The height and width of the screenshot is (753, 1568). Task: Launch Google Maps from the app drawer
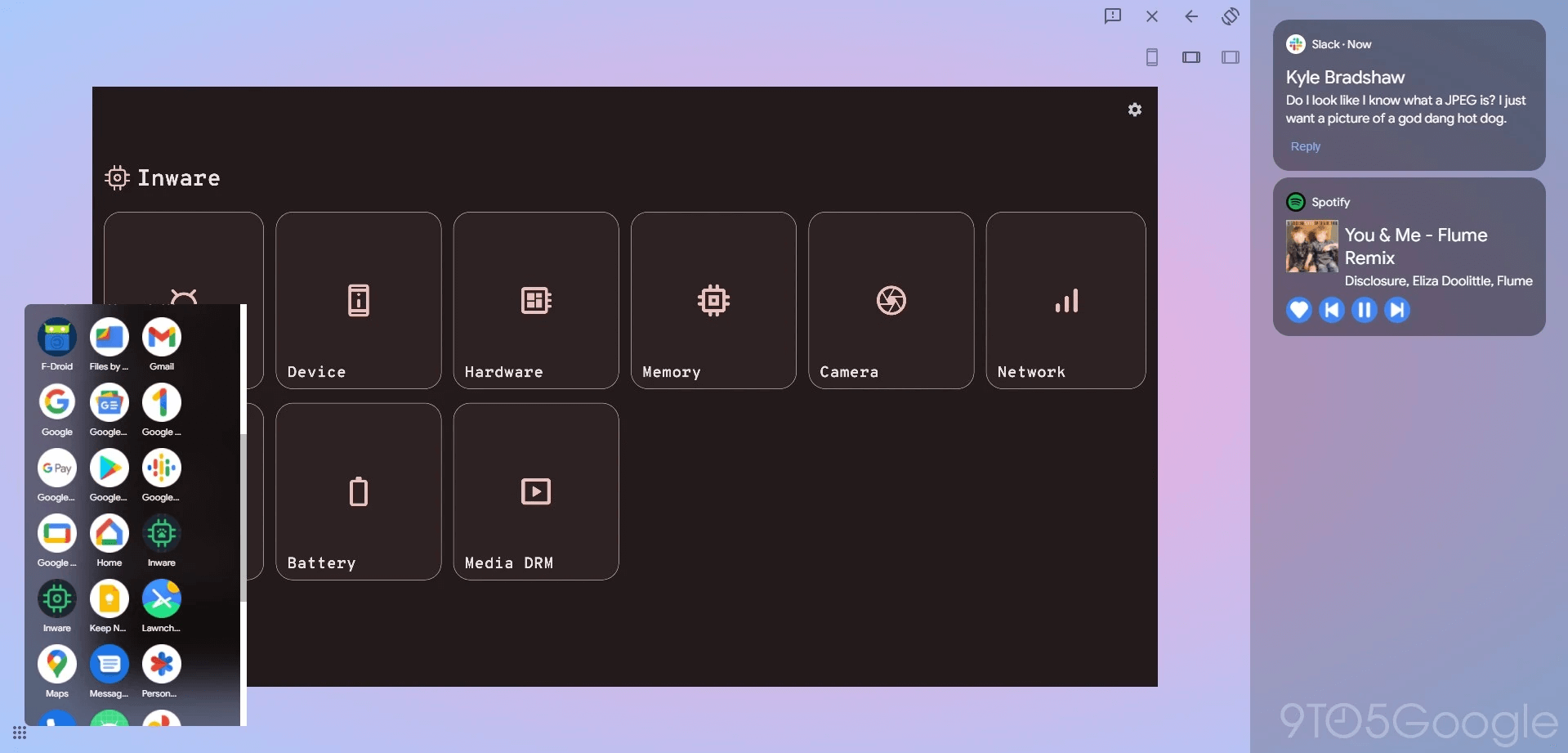[x=56, y=664]
